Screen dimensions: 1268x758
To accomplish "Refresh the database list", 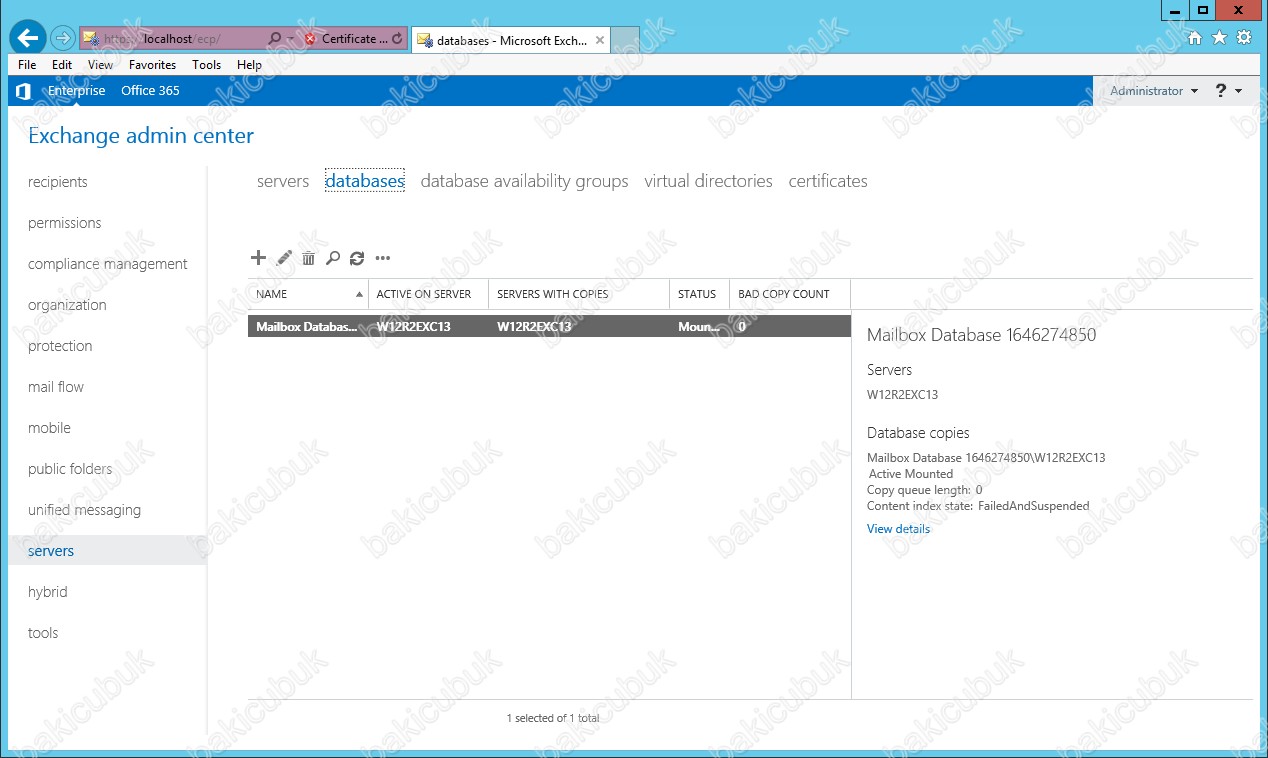I will coord(357,258).
